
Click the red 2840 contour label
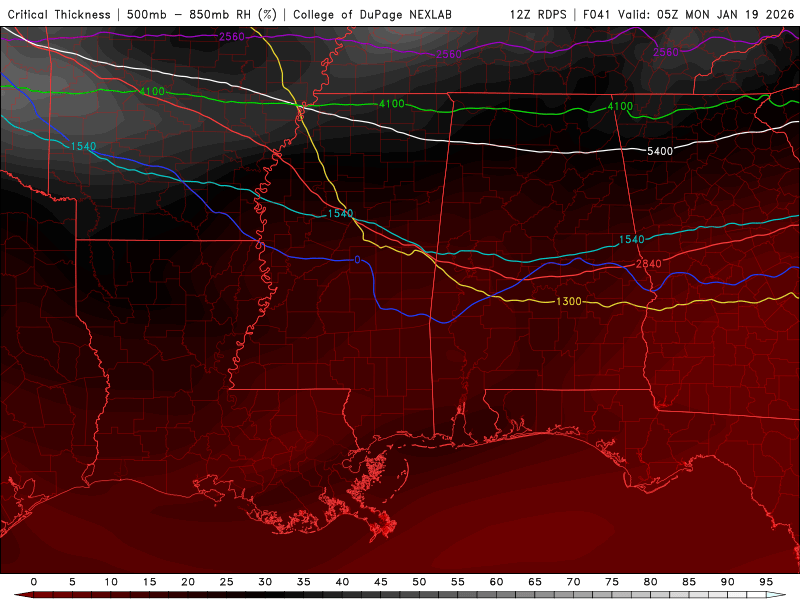pyautogui.click(x=648, y=264)
